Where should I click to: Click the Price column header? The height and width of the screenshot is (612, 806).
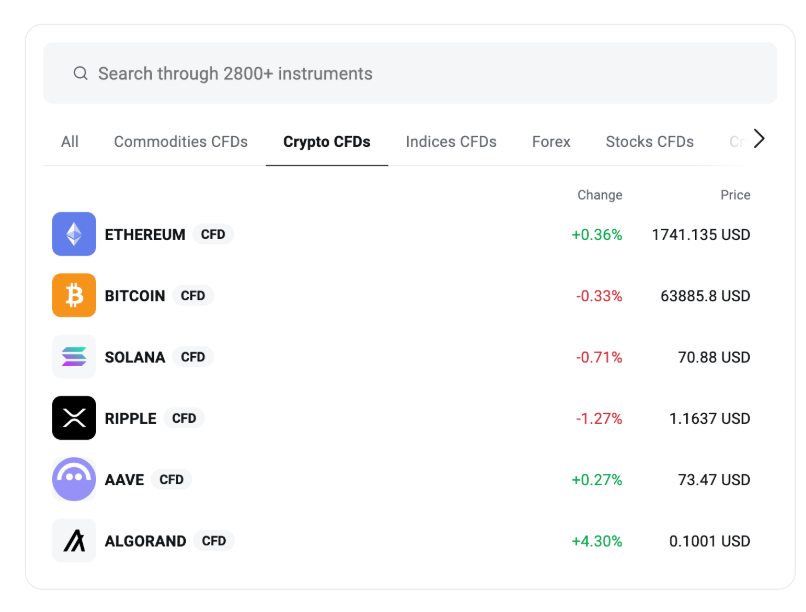(x=735, y=195)
